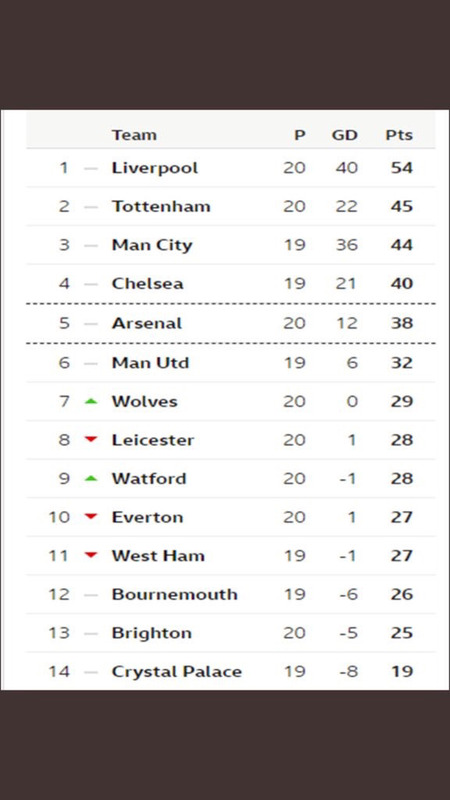Image resolution: width=450 pixels, height=800 pixels.
Task: Click the no-change dash beside Liverpool
Action: pyautogui.click(x=91, y=168)
